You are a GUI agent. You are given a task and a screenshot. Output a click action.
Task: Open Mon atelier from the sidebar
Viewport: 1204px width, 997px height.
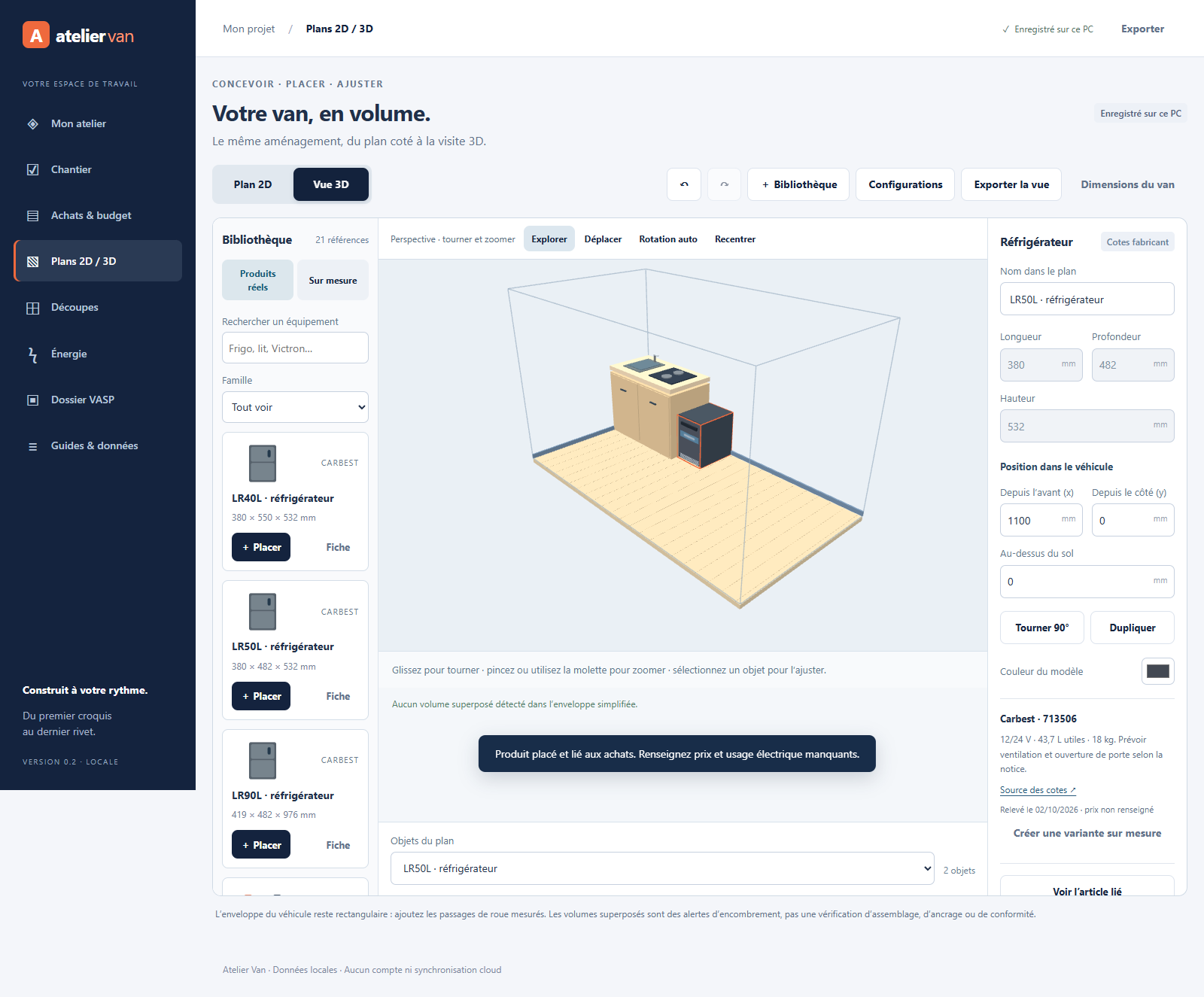(x=98, y=123)
